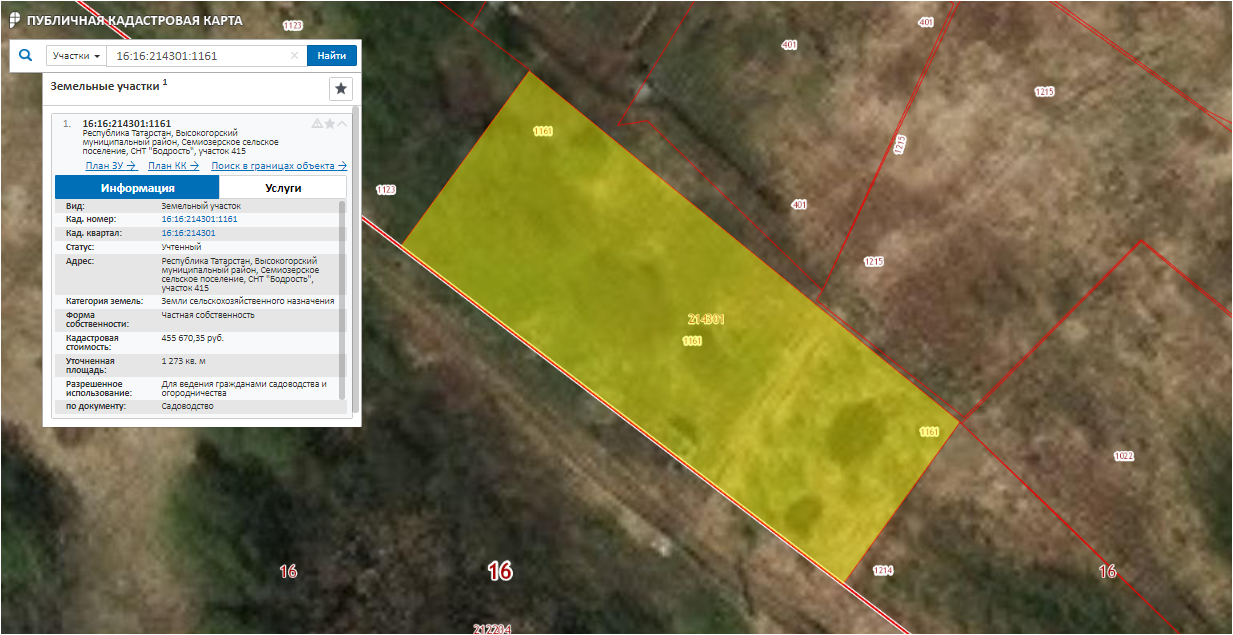The image size is (1233, 635).
Task: Select the Информация tab
Action: coord(137,187)
